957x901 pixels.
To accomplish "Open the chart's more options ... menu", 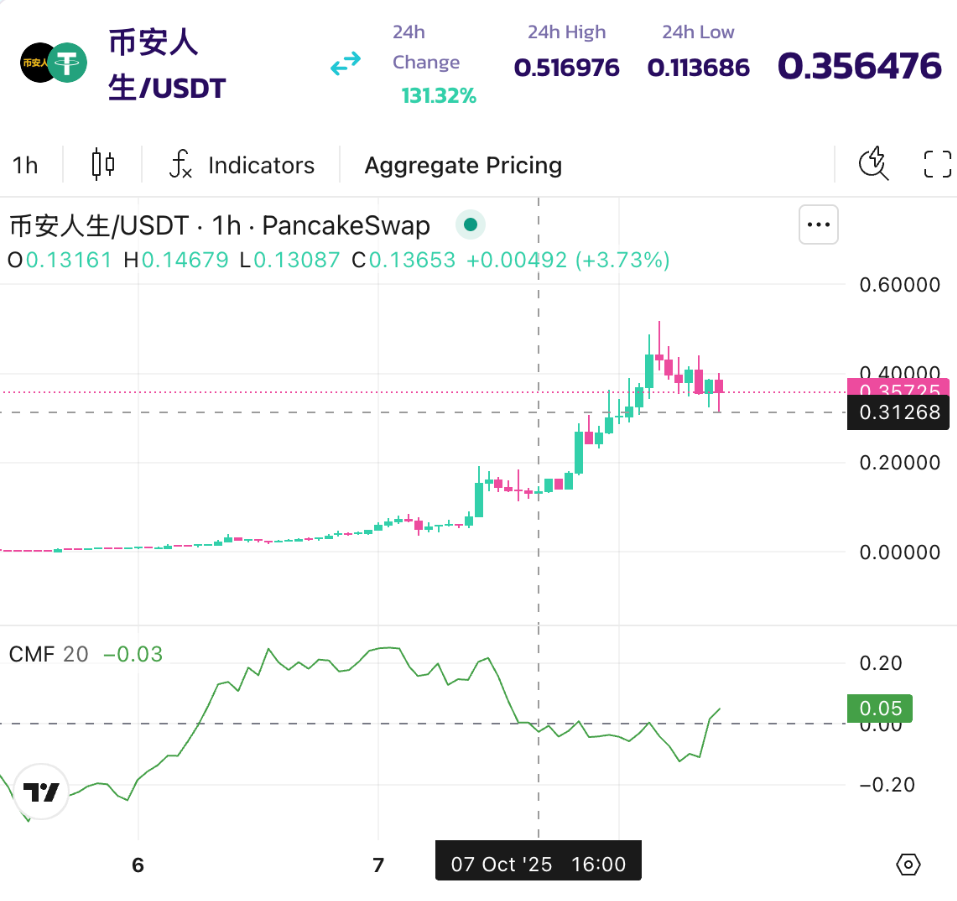I will (818, 225).
